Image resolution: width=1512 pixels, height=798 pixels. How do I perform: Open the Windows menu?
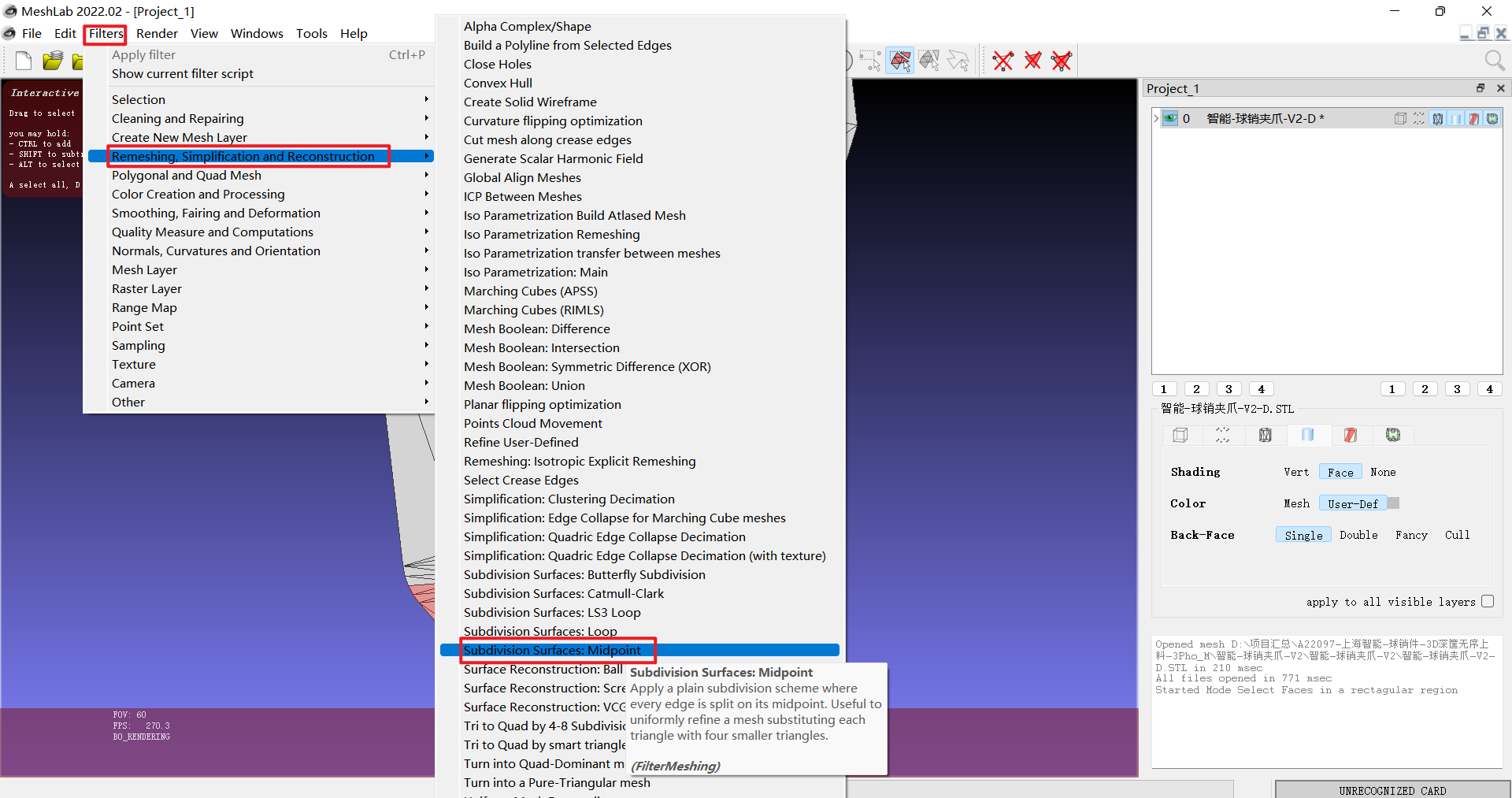pos(257,33)
